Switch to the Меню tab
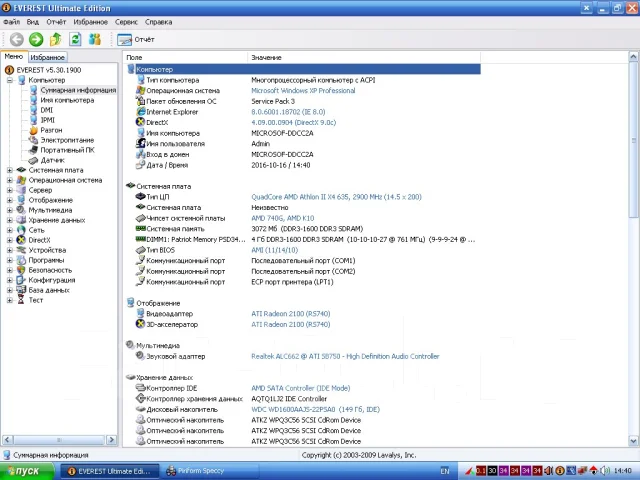640x480 pixels. (14, 57)
